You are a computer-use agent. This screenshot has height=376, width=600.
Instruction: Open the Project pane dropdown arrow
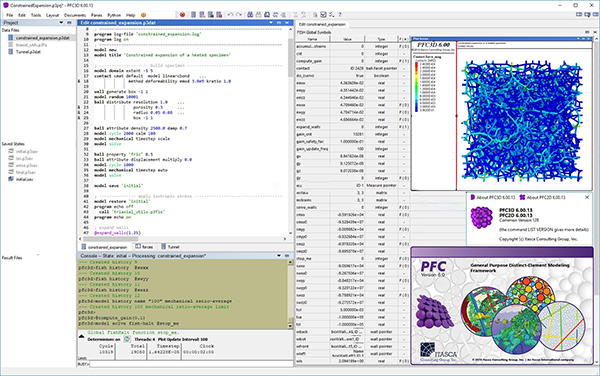61,23
